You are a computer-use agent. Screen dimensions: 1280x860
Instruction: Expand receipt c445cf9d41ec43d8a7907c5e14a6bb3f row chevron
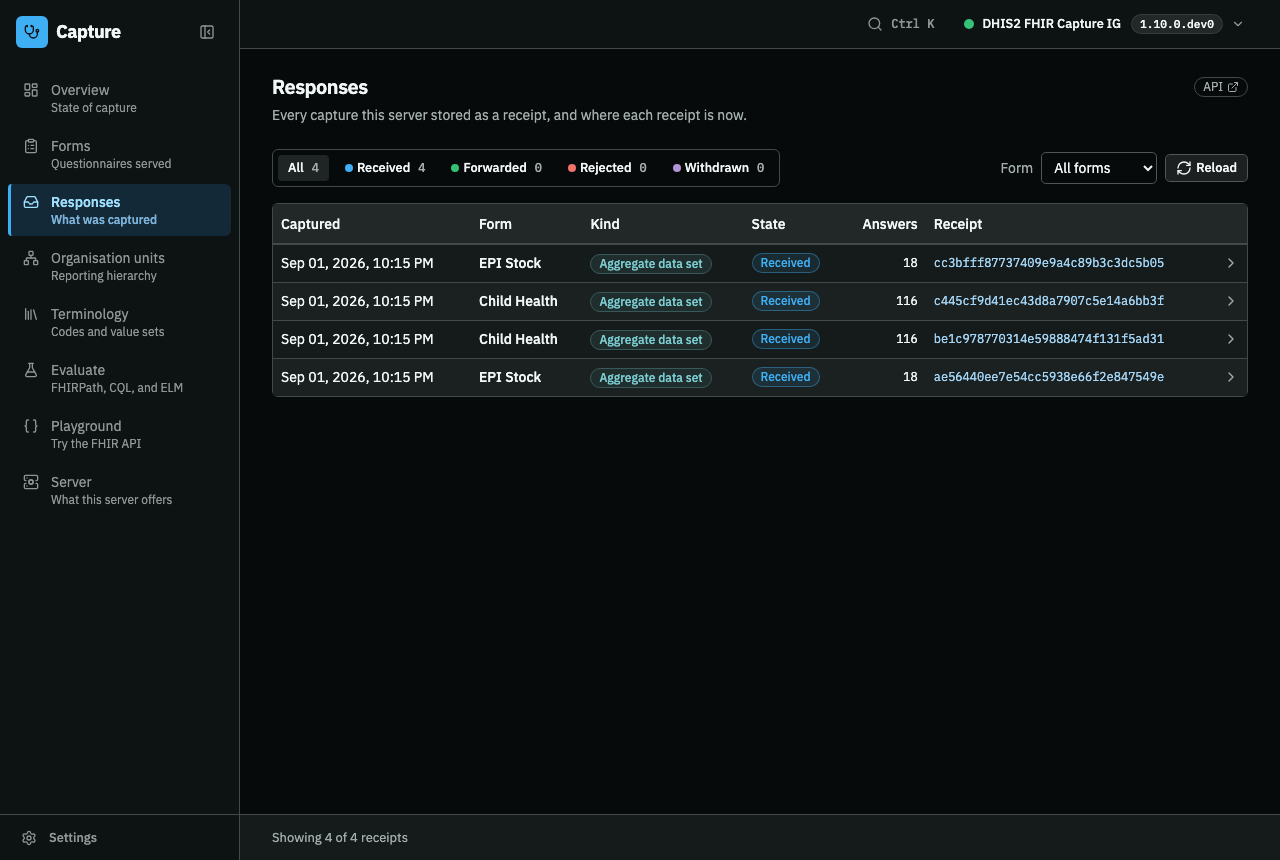tap(1231, 301)
